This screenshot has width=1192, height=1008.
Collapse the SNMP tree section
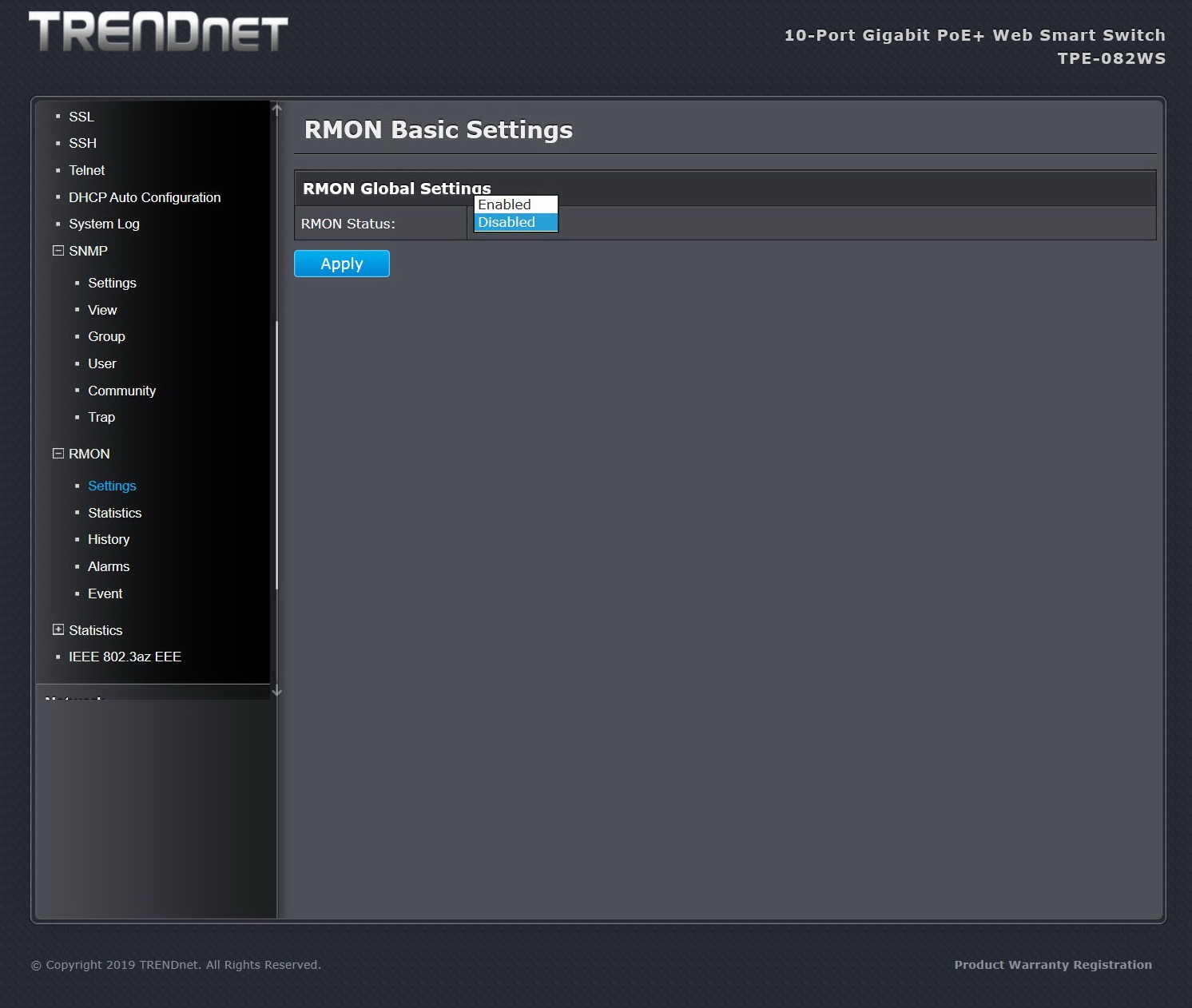[58, 251]
